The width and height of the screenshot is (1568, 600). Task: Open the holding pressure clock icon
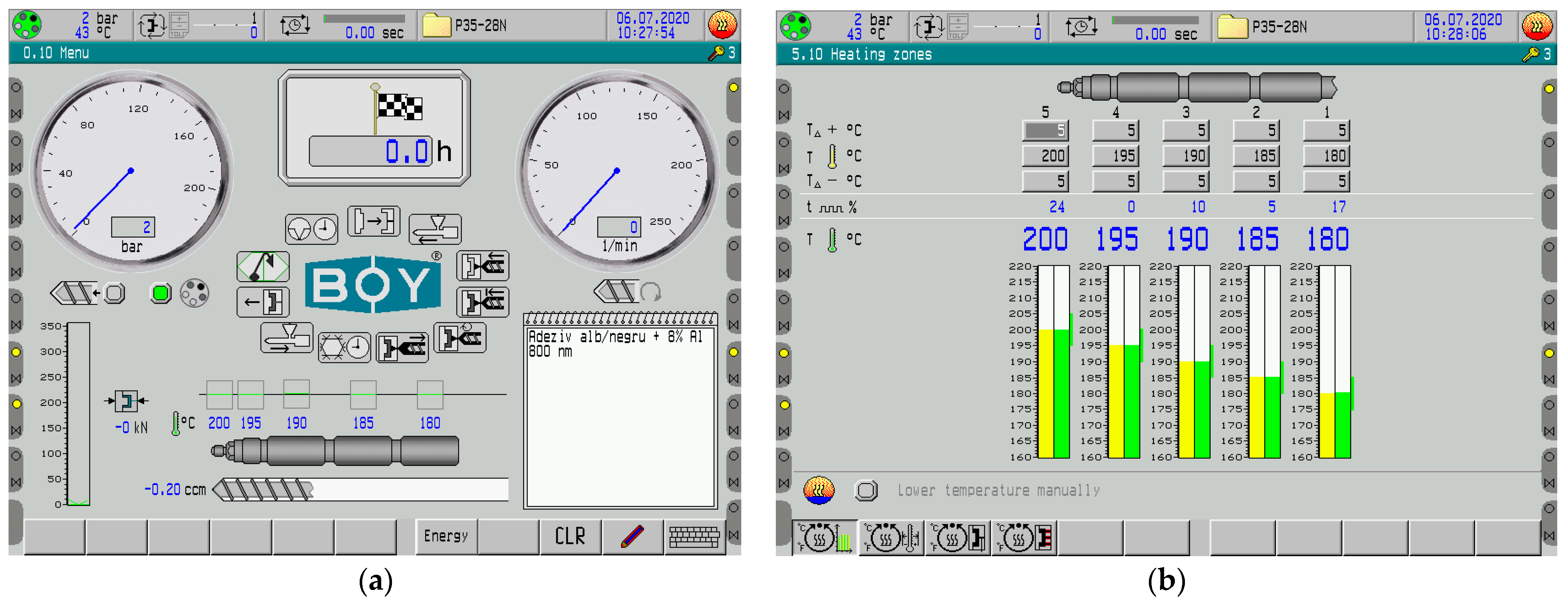pyautogui.click(x=312, y=230)
